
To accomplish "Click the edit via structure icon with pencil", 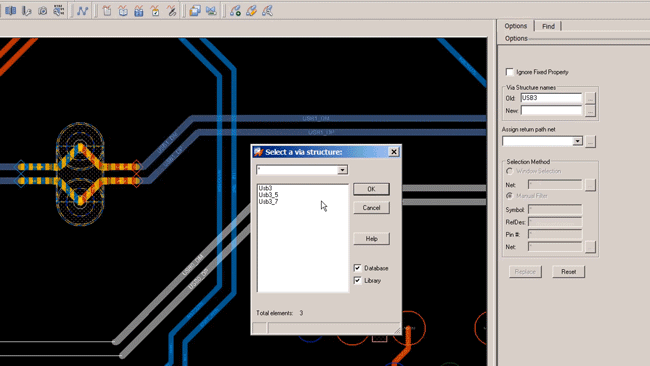I will click(251, 11).
